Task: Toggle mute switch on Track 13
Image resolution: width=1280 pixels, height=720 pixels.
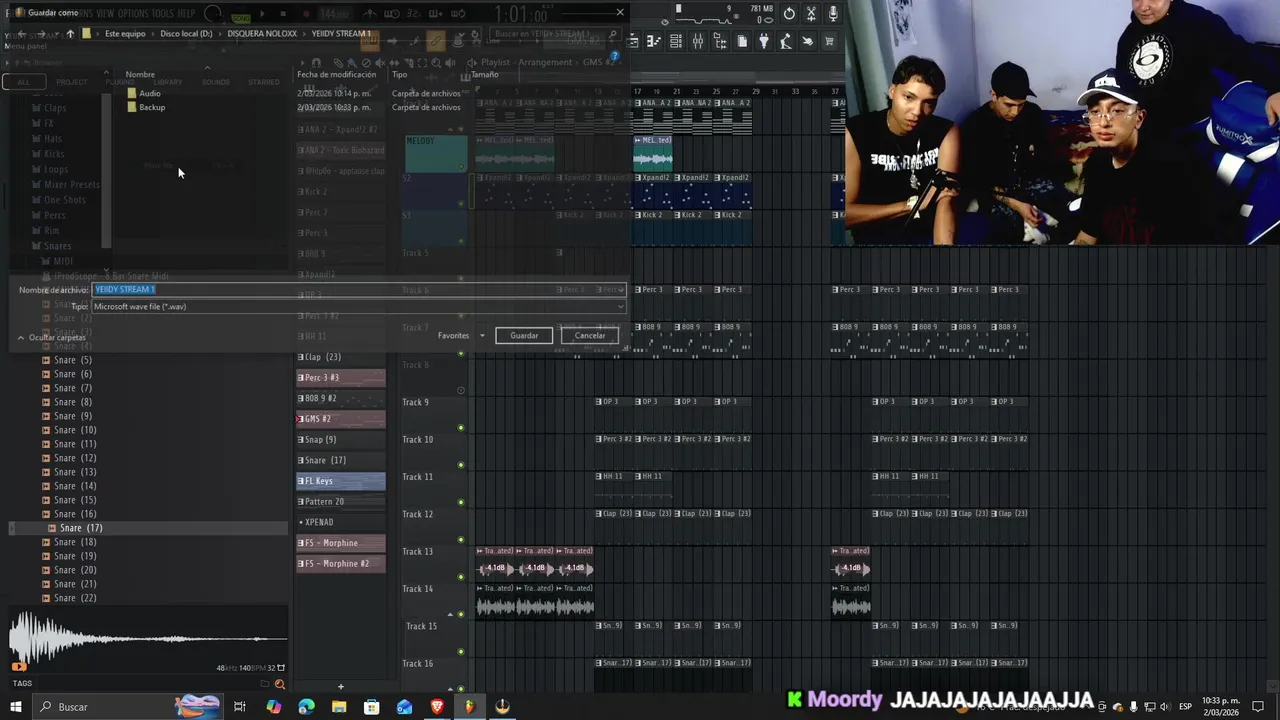Action: tap(461, 577)
